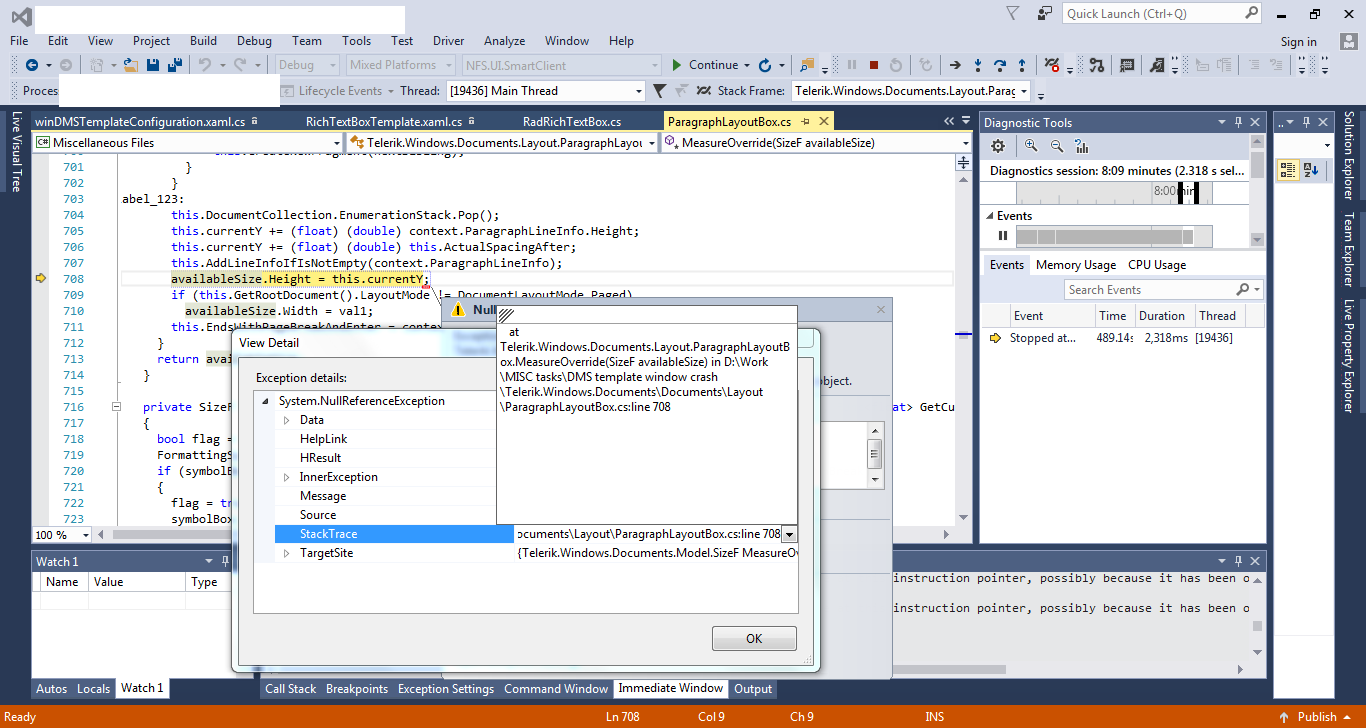1366x728 pixels.
Task: Open the Thread dropdown showing Main Thread
Action: click(x=638, y=91)
